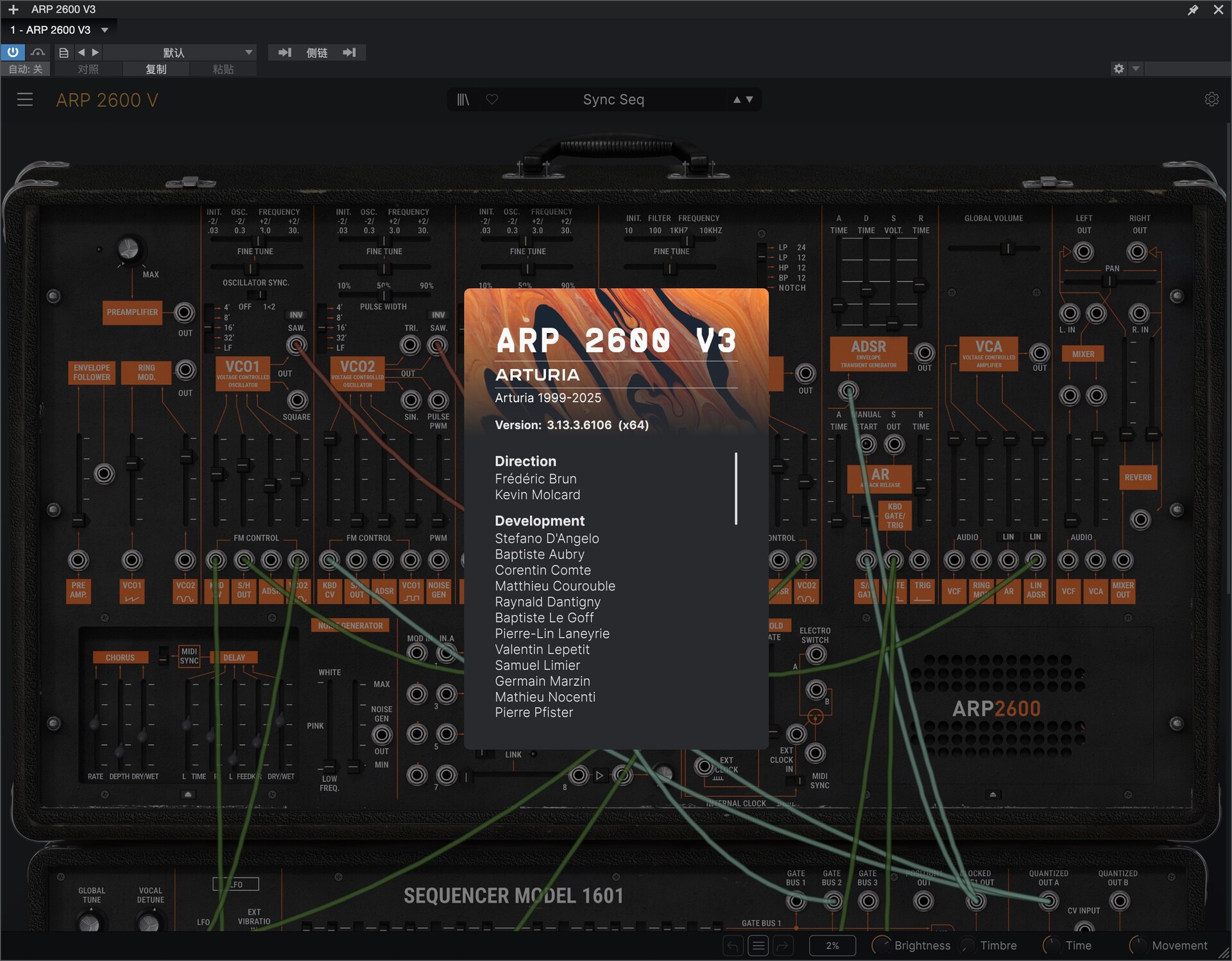Image resolution: width=1232 pixels, height=961 pixels.
Task: Toggle the OSCILLATOR SYNC. switch
Action: [257, 295]
